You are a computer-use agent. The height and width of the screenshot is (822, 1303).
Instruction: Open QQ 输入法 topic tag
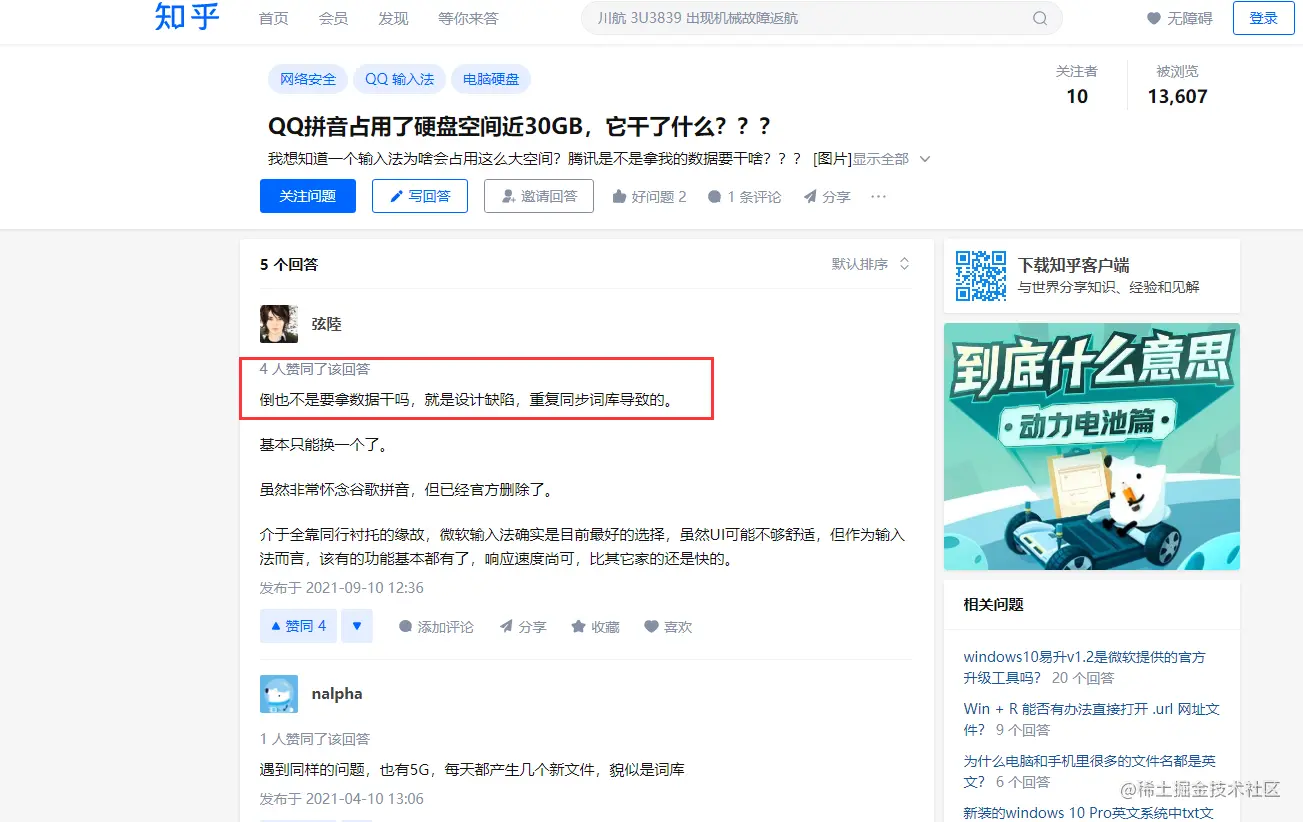pyautogui.click(x=399, y=79)
